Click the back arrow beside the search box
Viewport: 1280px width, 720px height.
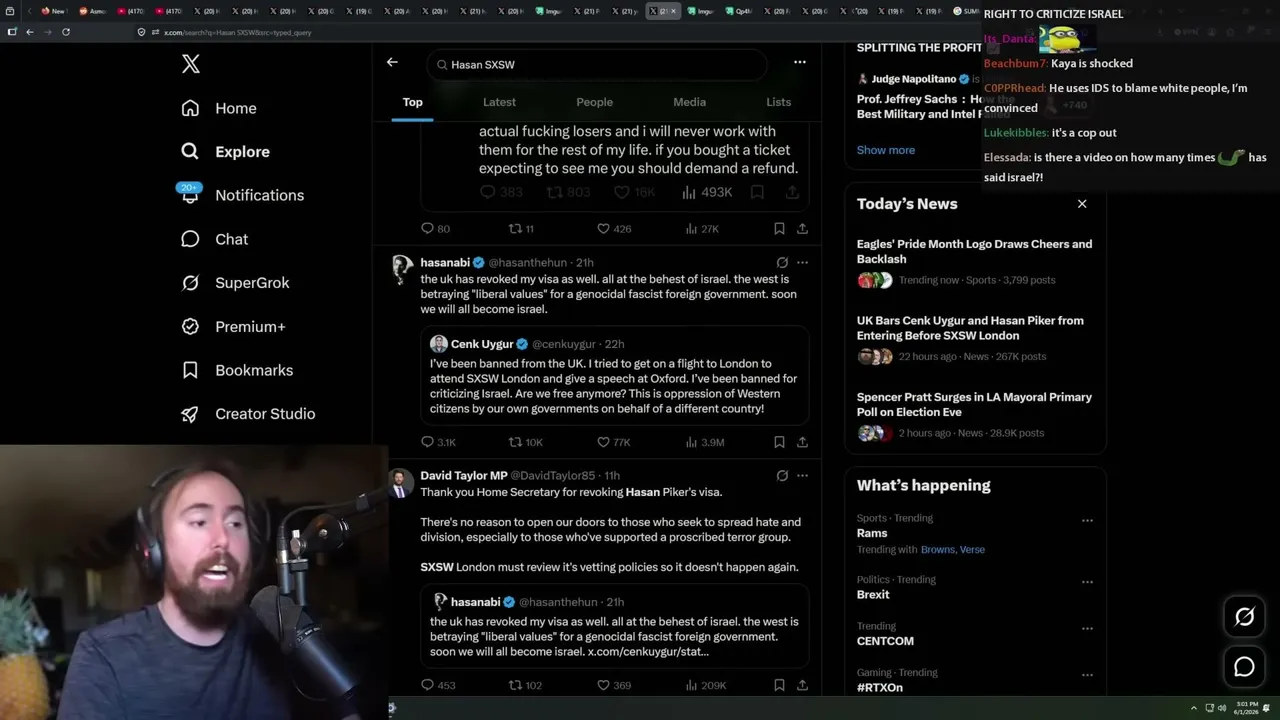pos(392,62)
